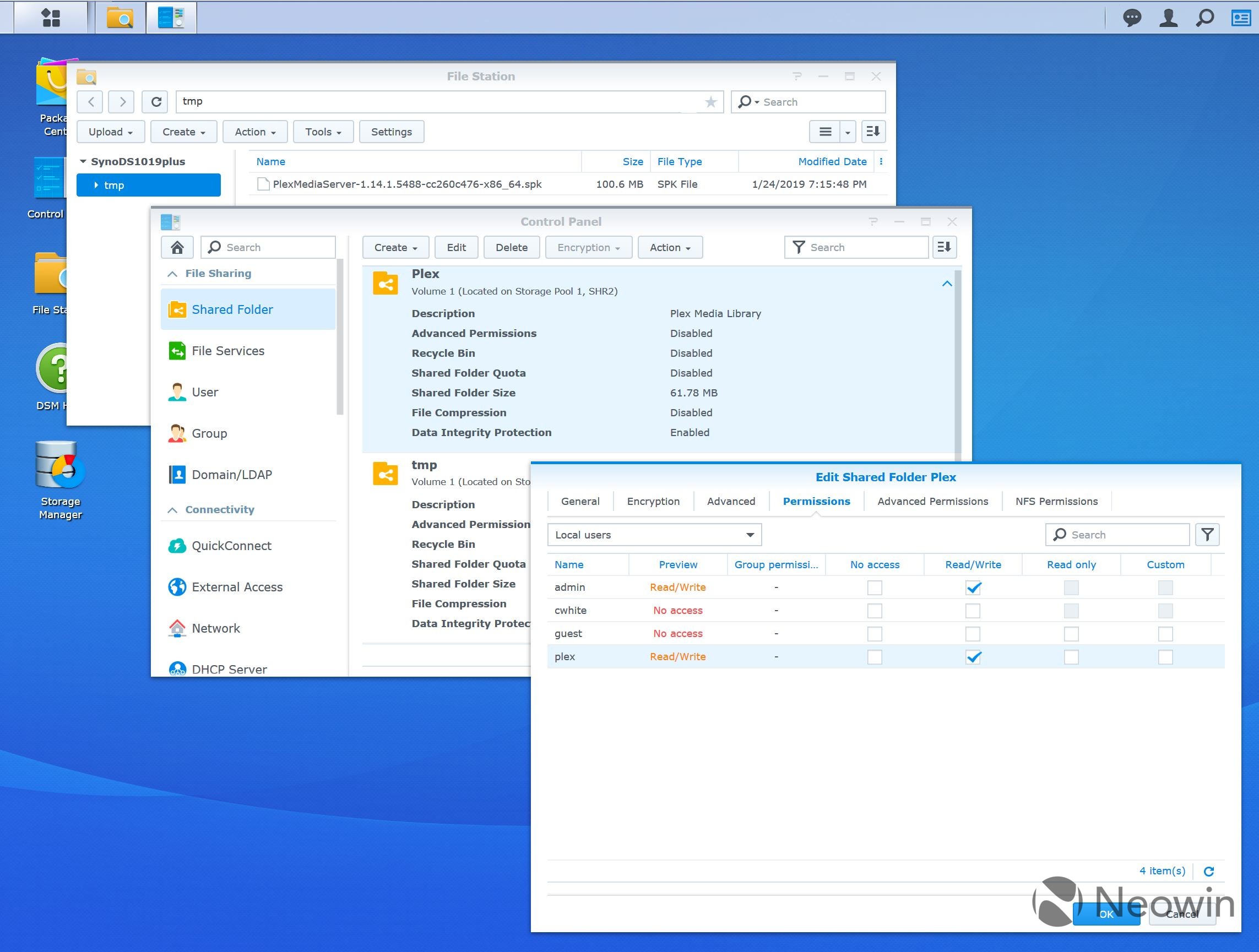Viewport: 1259px width, 952px height.
Task: Open File Station column options menu
Action: (881, 162)
